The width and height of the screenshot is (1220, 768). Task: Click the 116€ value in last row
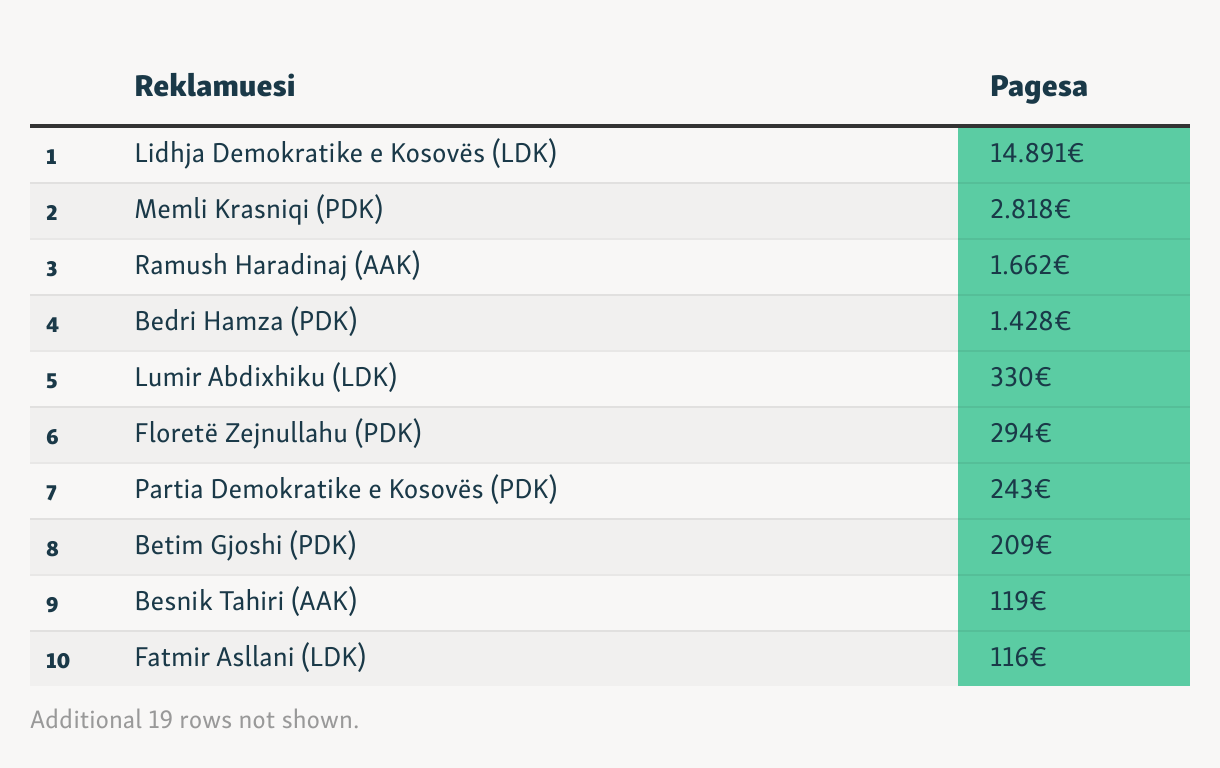coord(1018,658)
